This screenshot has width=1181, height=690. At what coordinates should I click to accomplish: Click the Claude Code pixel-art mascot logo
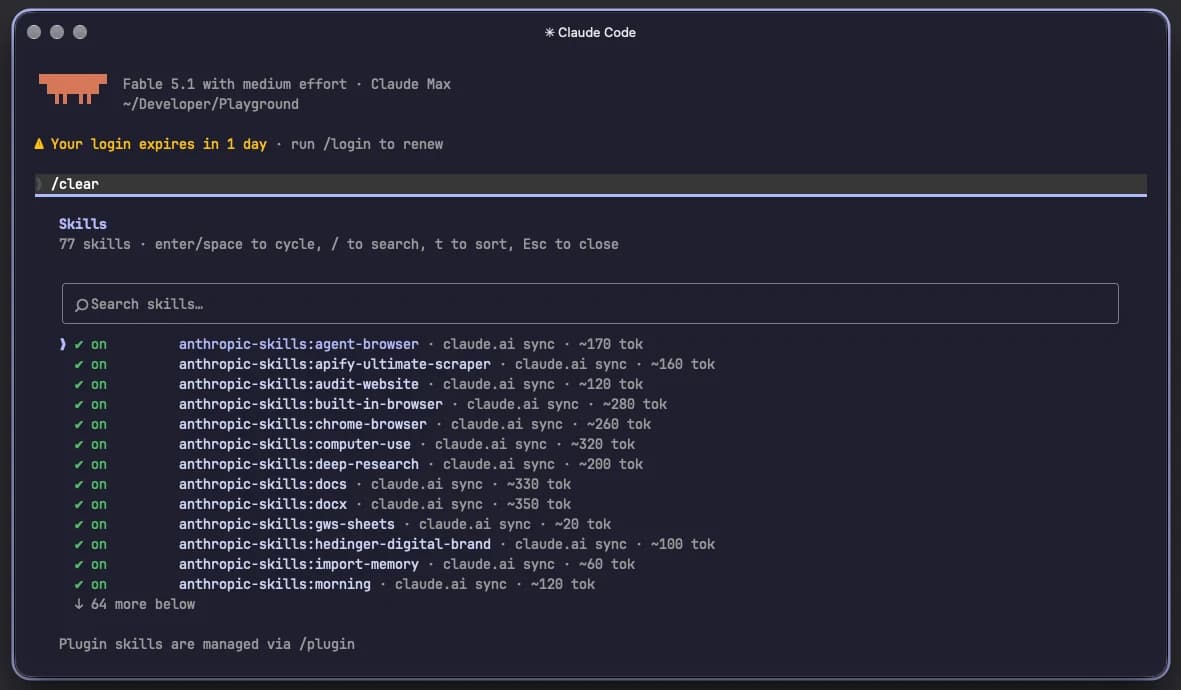[x=73, y=89]
